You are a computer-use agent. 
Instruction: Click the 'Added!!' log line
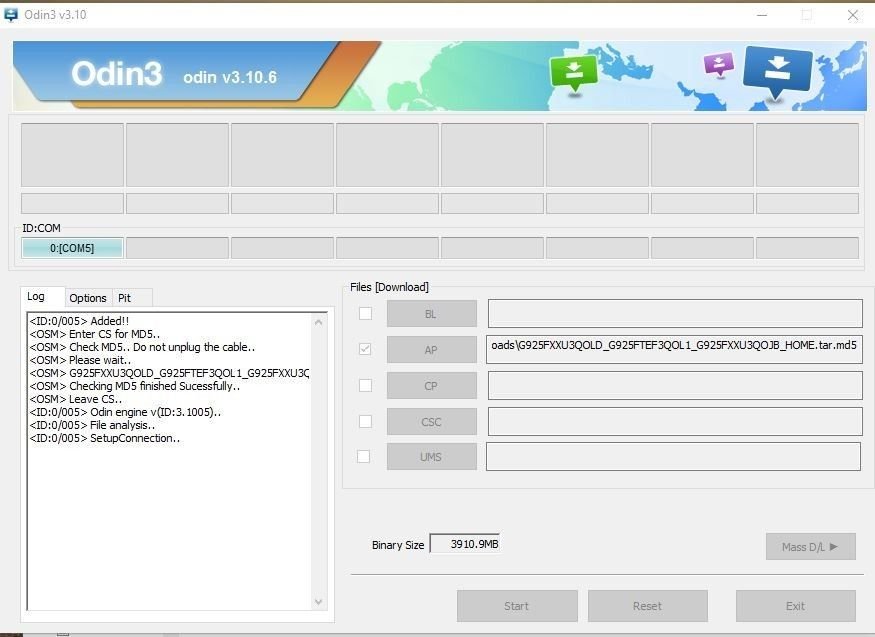point(79,321)
